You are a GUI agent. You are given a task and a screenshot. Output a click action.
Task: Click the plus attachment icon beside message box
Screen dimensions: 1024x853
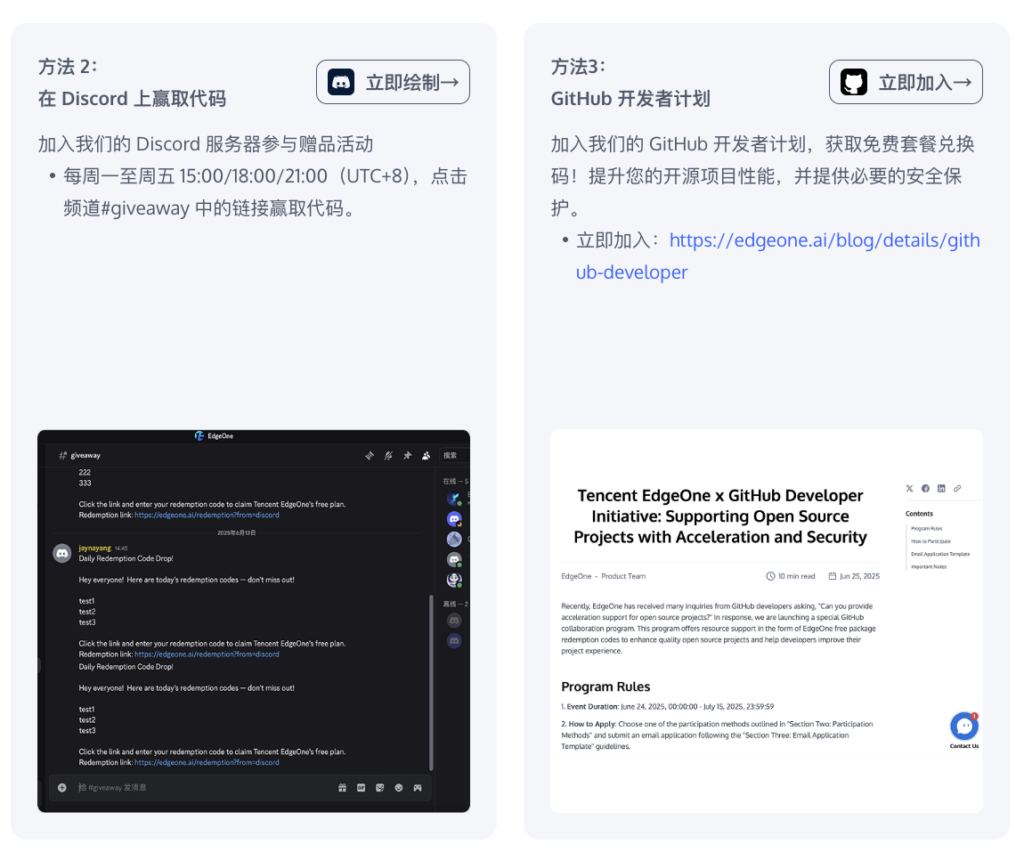pos(62,788)
